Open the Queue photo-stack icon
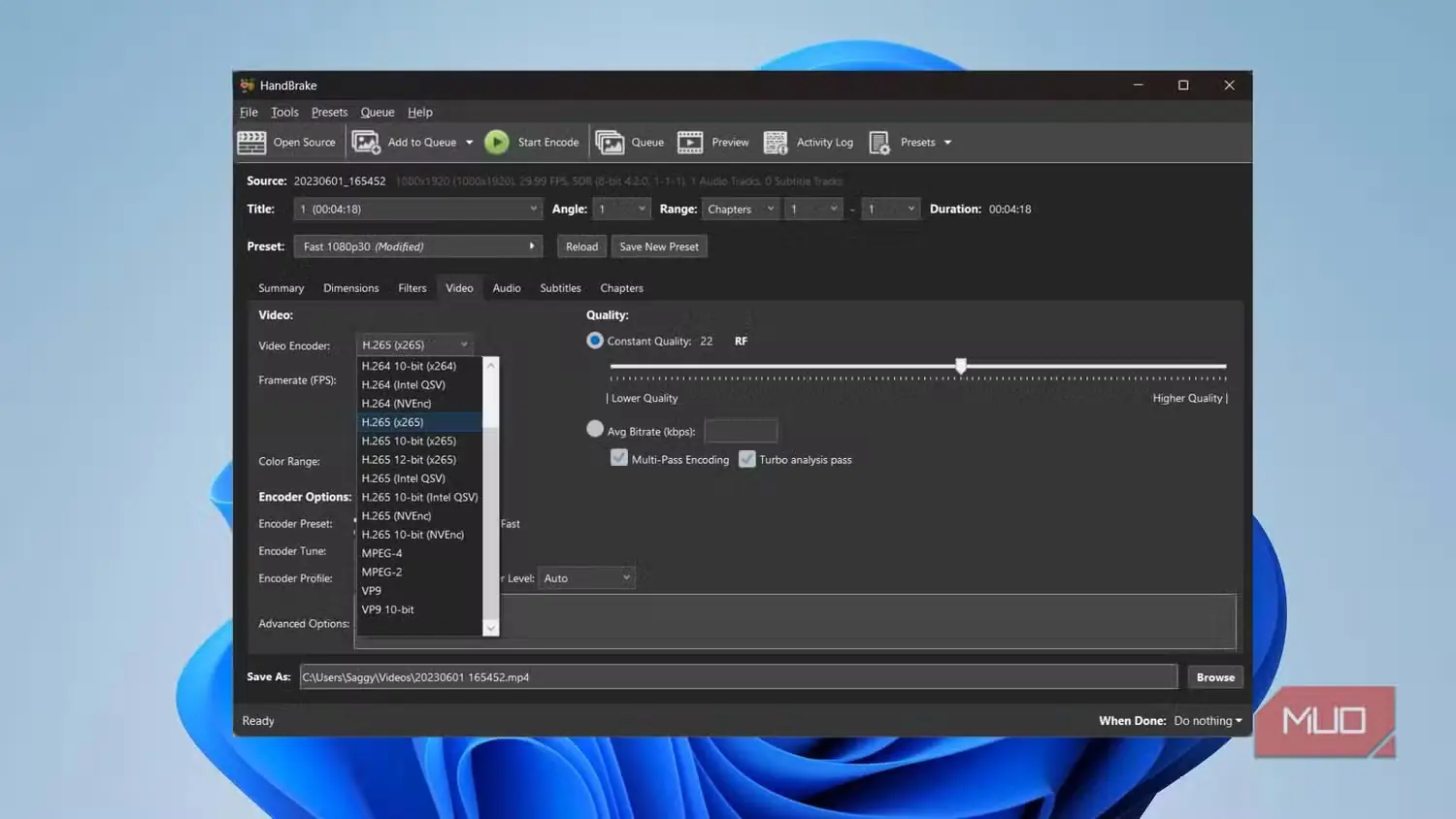This screenshot has width=1456, height=819. click(610, 143)
